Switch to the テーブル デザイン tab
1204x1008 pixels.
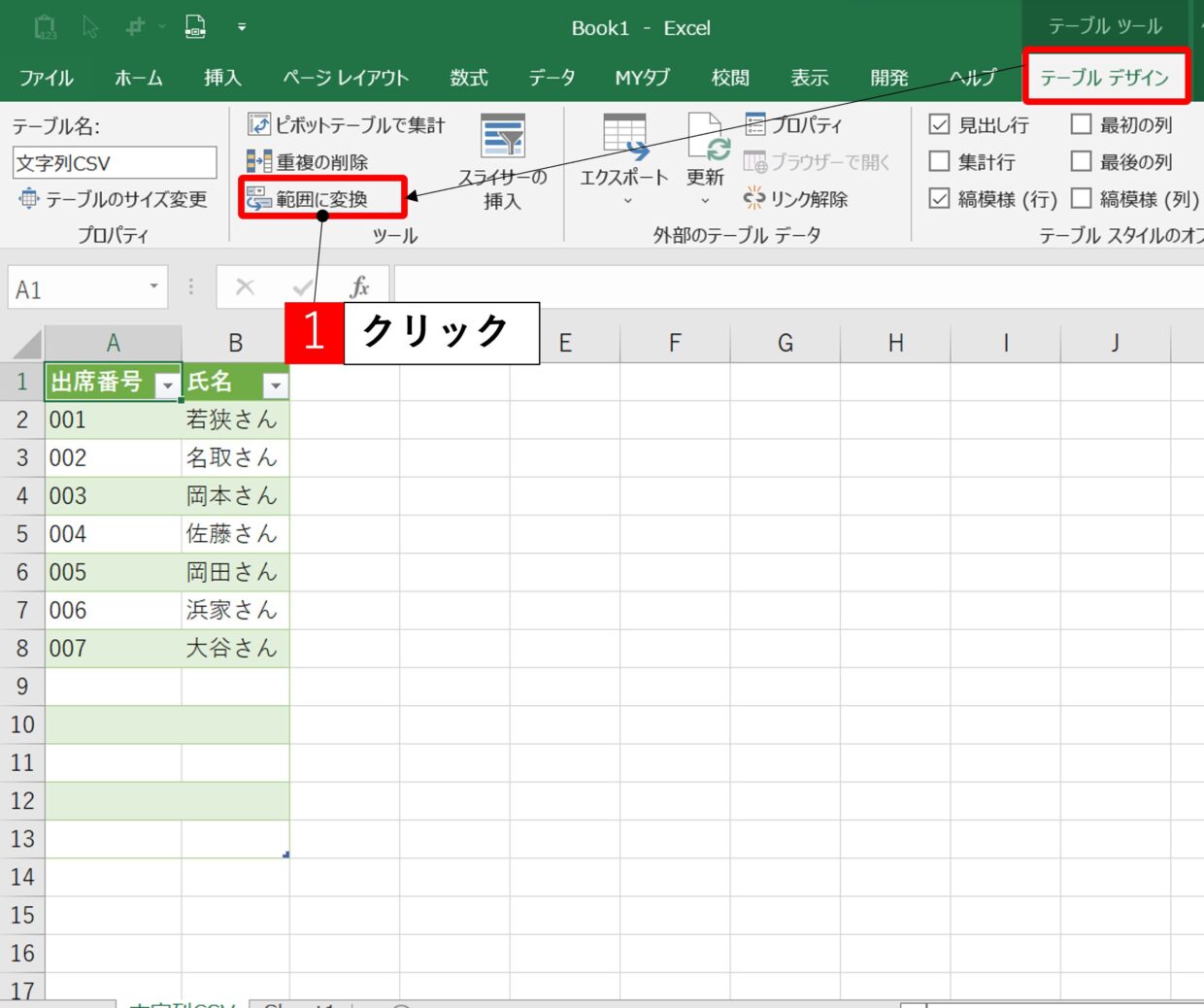click(x=1105, y=78)
